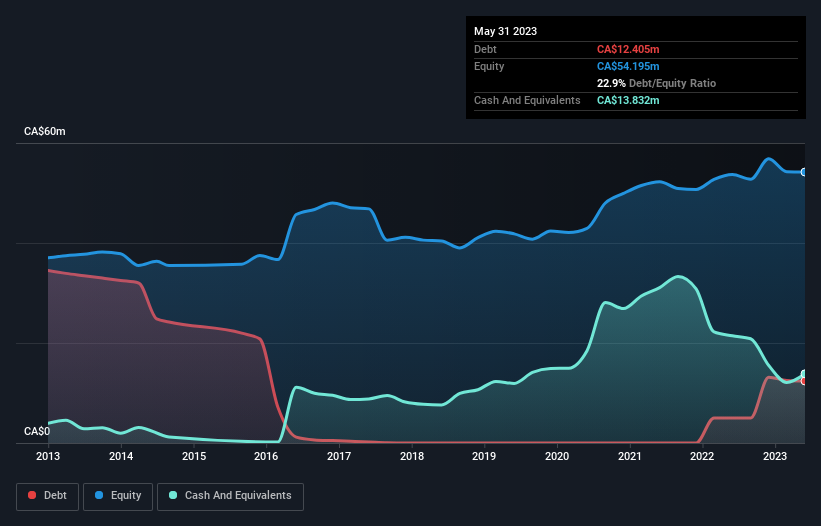Viewport: 821px width, 526px height.
Task: Click the CA$60m y-axis label
Action: (x=45, y=131)
